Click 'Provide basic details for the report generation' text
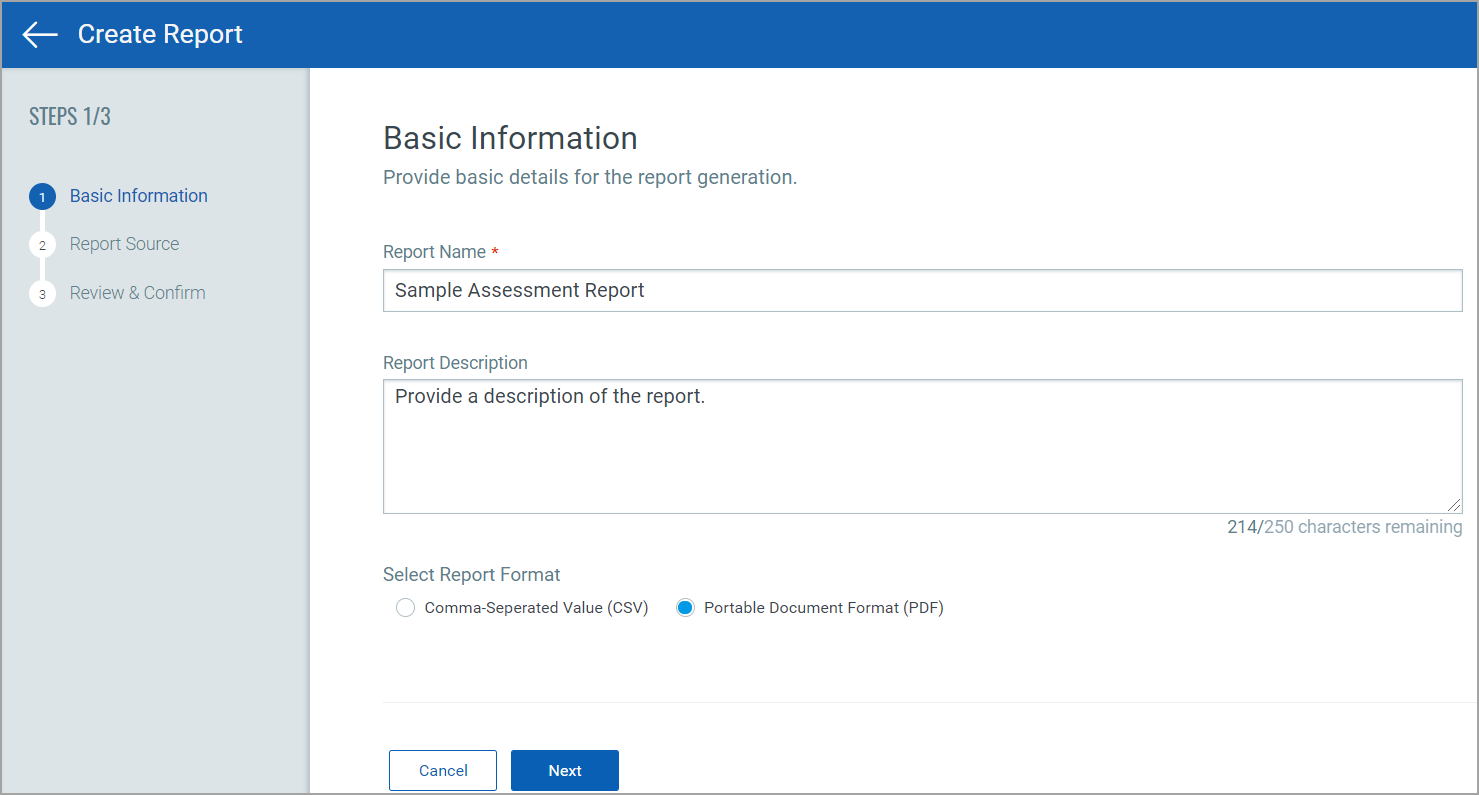Viewport: 1479px width, 795px height. (x=590, y=178)
